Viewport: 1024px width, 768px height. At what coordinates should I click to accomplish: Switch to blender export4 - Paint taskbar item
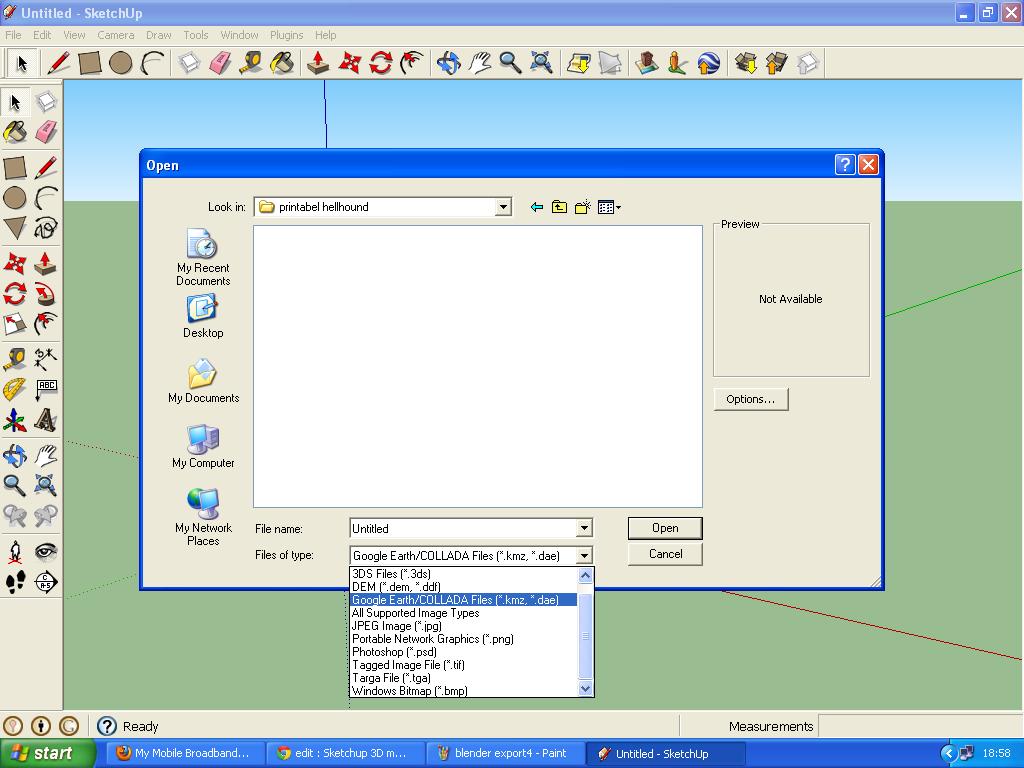point(503,753)
